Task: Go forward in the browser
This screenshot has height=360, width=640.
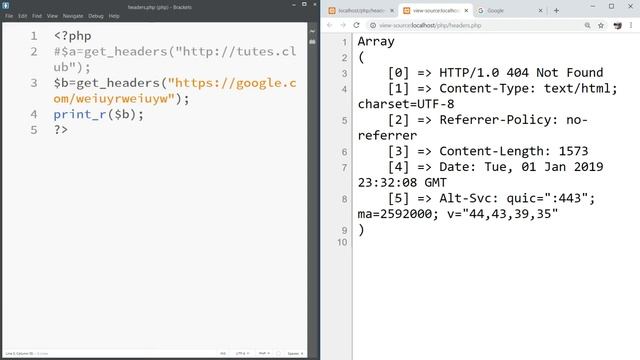Action: coord(343,25)
